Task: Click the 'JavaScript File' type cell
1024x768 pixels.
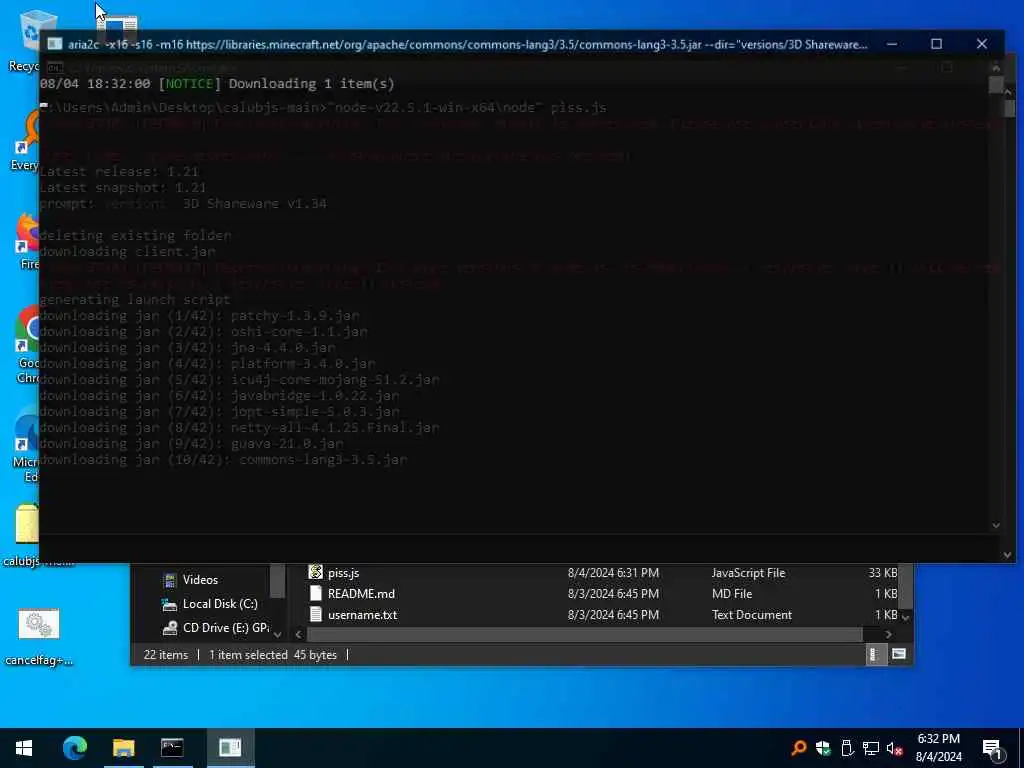Action: click(x=748, y=573)
